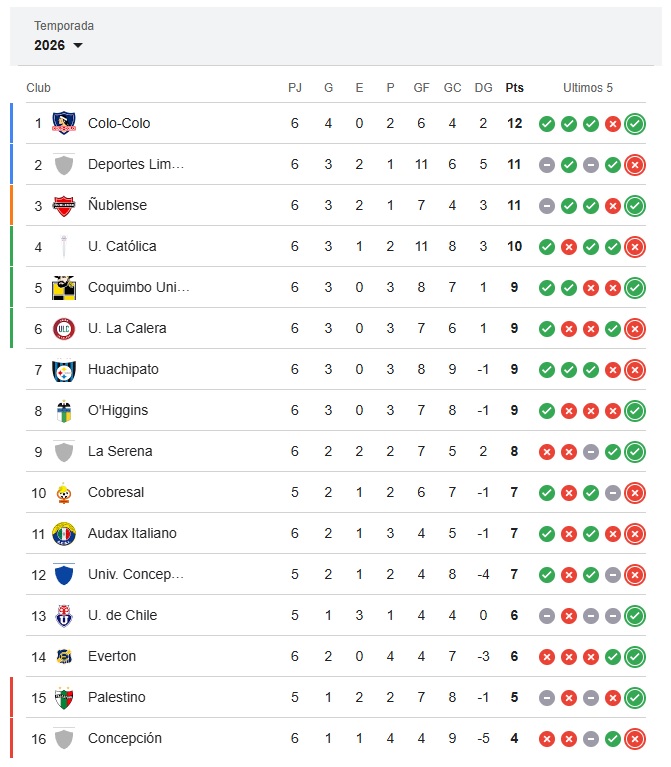Click the Ñublense club crest
This screenshot has height=767, width=671.
coord(64,205)
